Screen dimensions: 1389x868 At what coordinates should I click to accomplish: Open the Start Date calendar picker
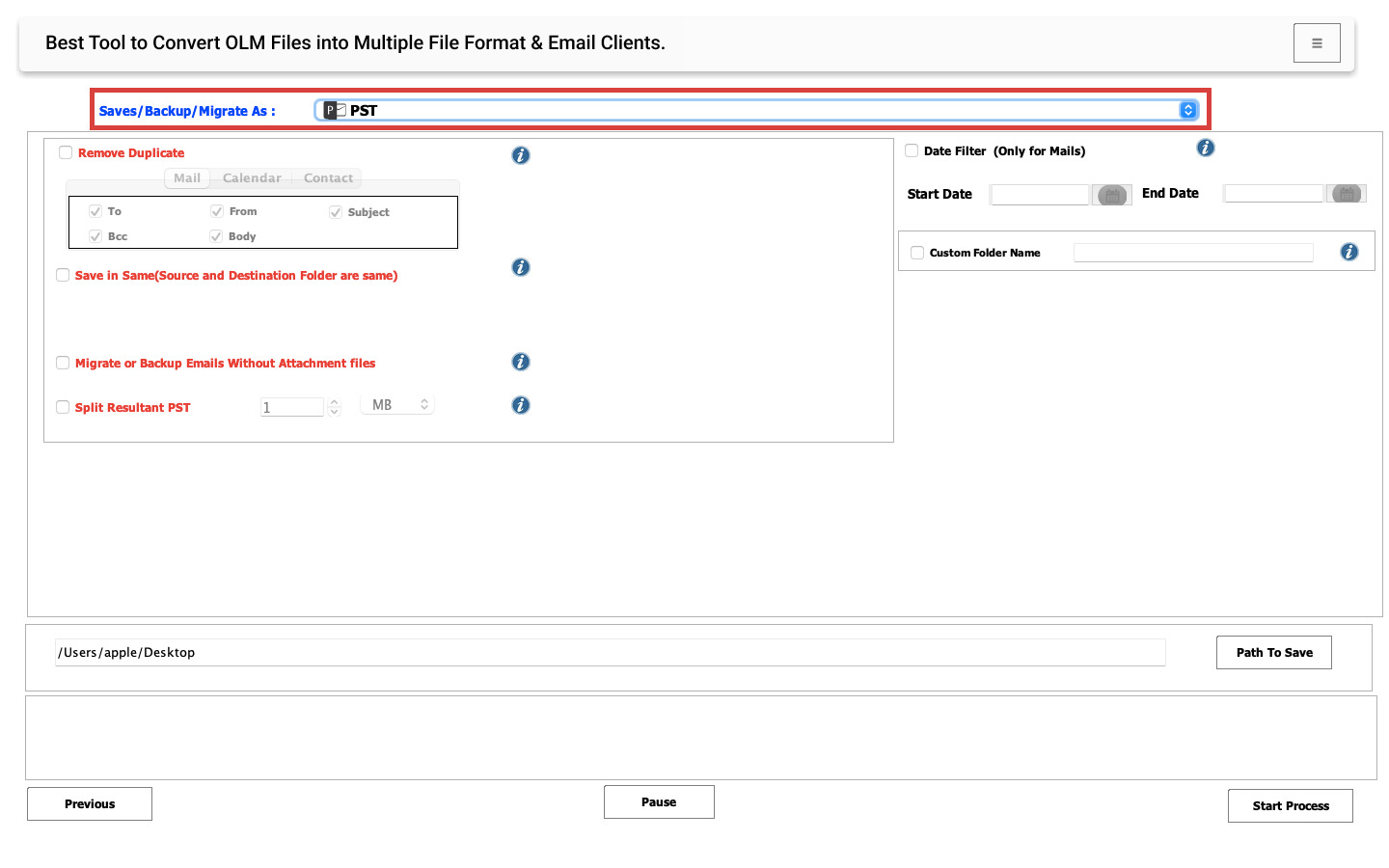(1112, 195)
